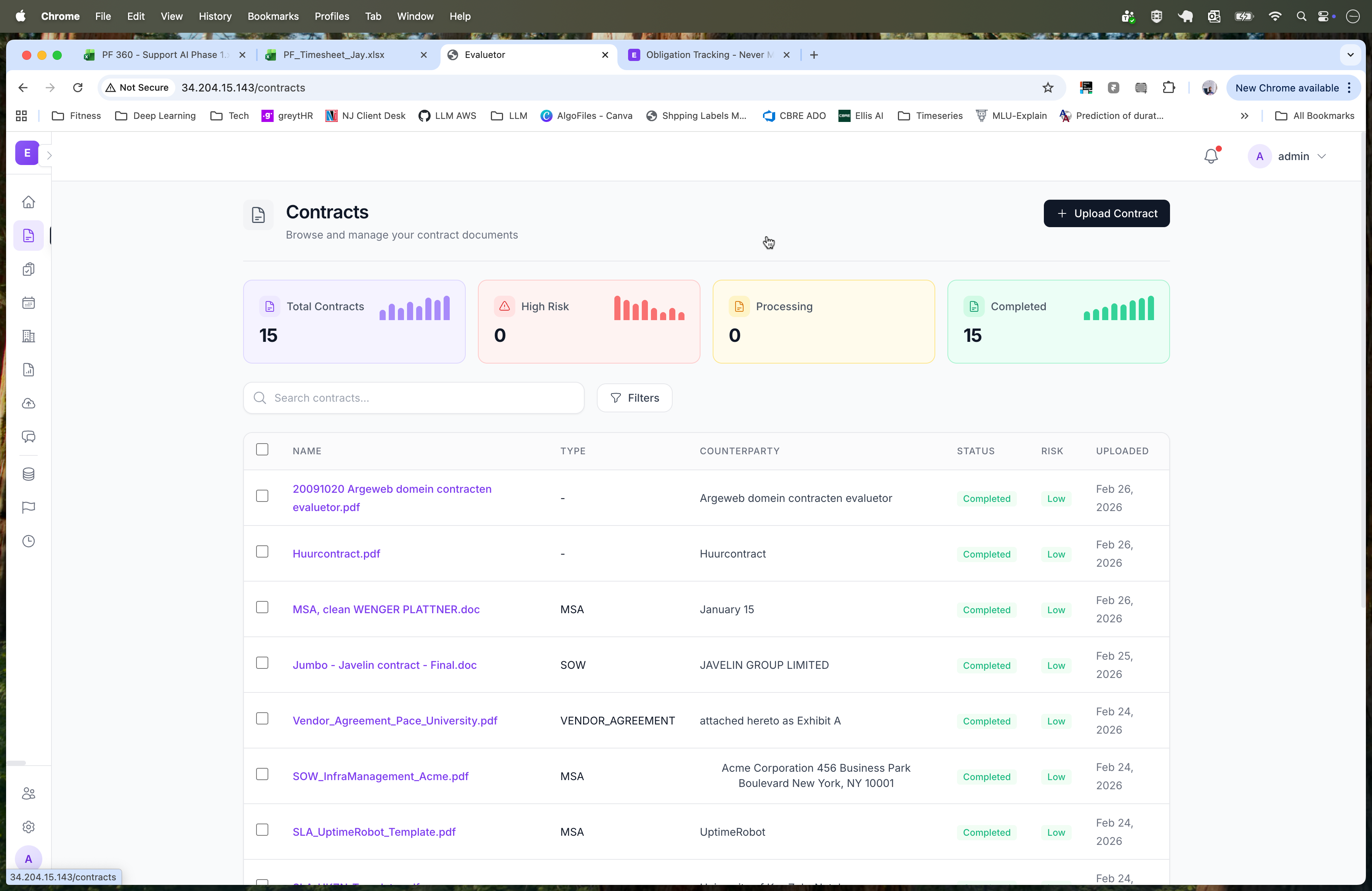Open the Calendar icon in the sidebar
The height and width of the screenshot is (891, 1372).
click(x=28, y=303)
